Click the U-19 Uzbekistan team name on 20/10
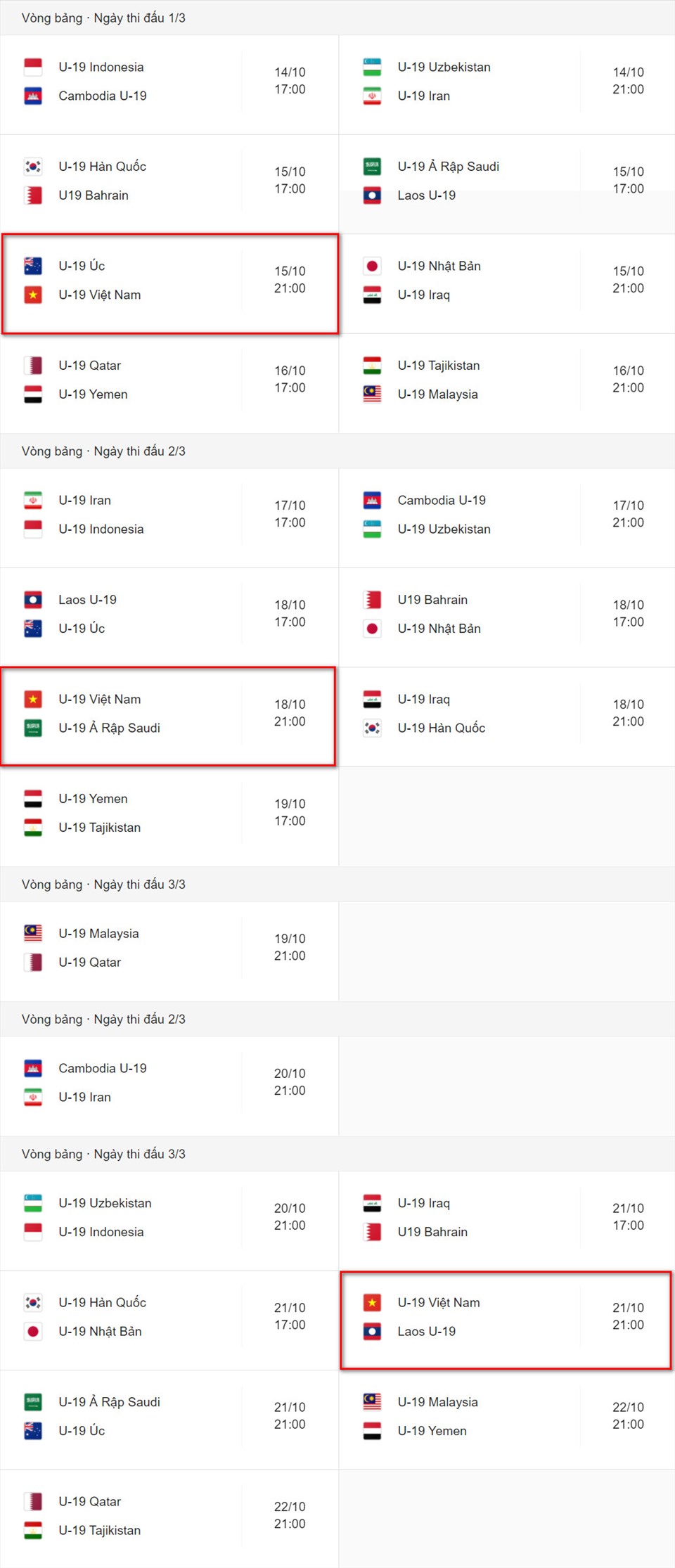 [x=105, y=1203]
